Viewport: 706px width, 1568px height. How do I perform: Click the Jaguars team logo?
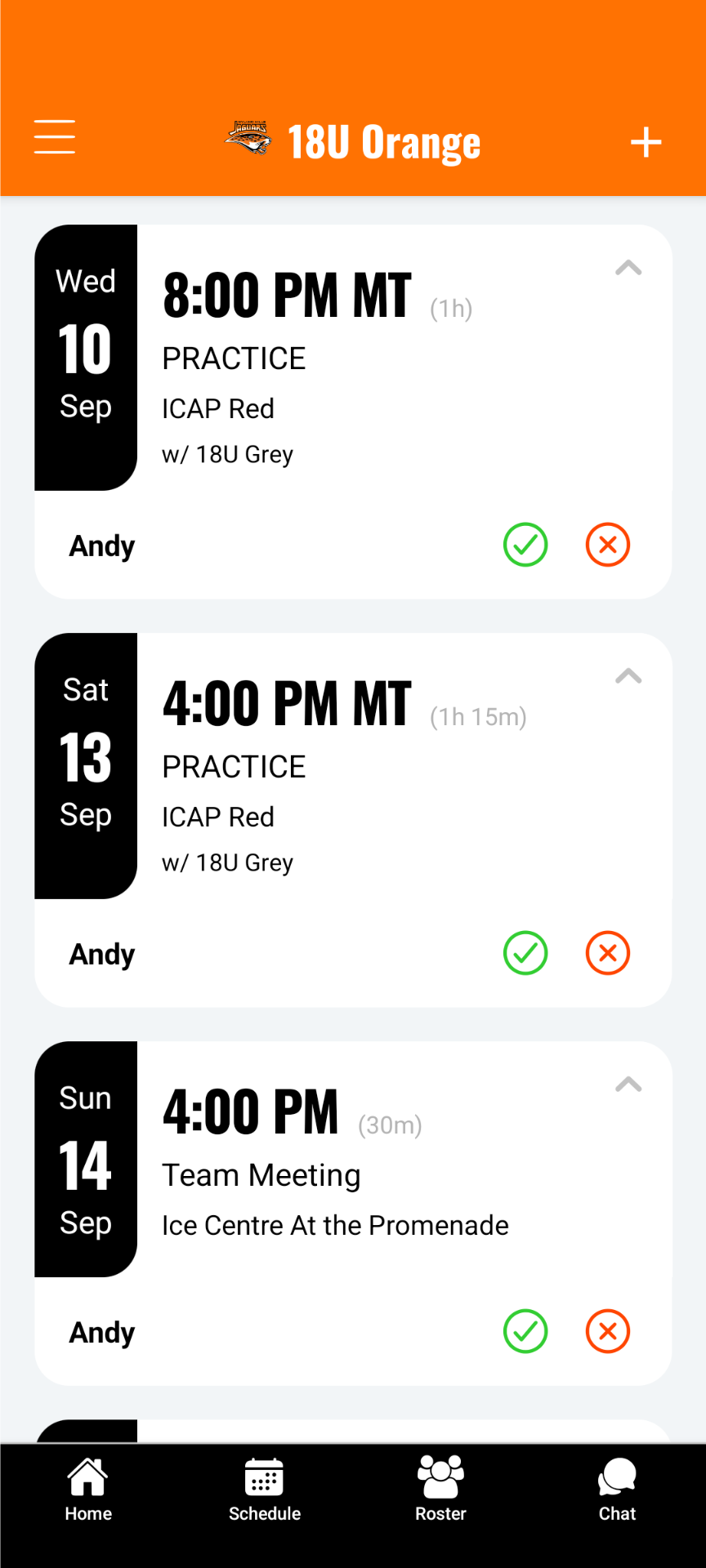pyautogui.click(x=248, y=138)
